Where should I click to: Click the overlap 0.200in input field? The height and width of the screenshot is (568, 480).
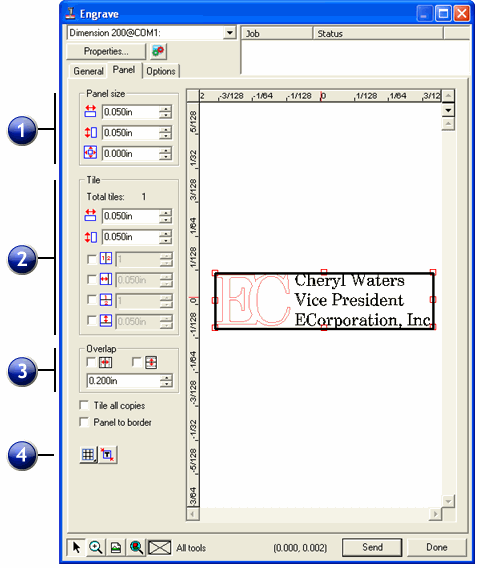pyautogui.click(x=123, y=381)
